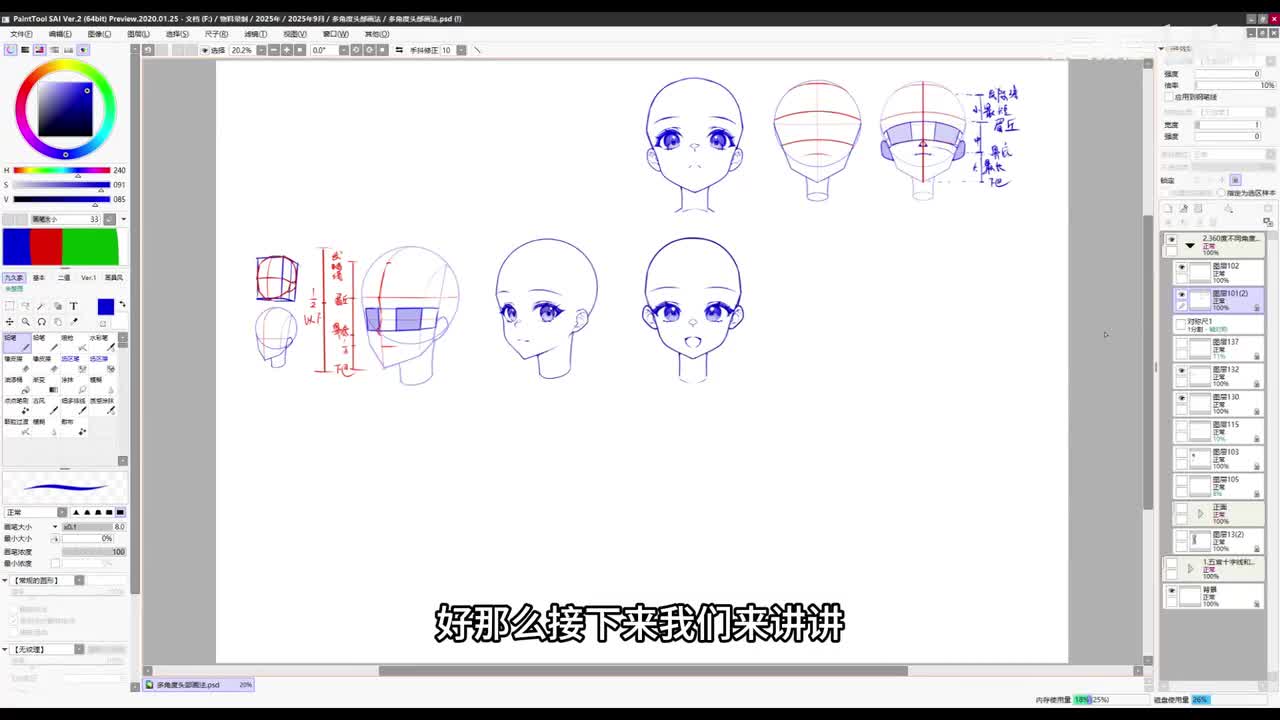This screenshot has height=720, width=1280.
Task: Select the Zoom magnifier tool
Action: tap(26, 322)
